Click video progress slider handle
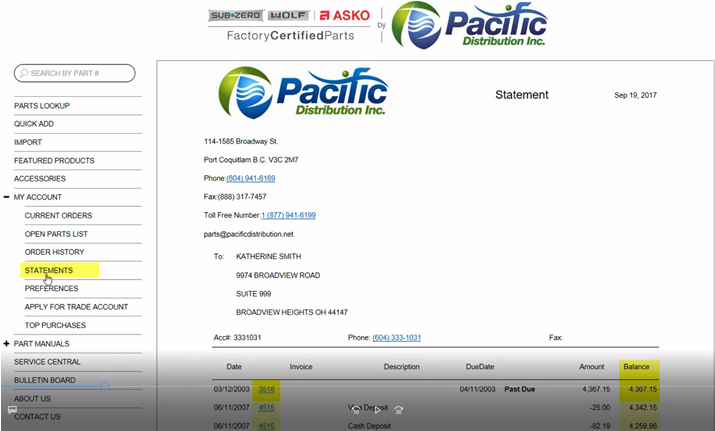Viewport: 715px width, 431px height. tap(105, 386)
